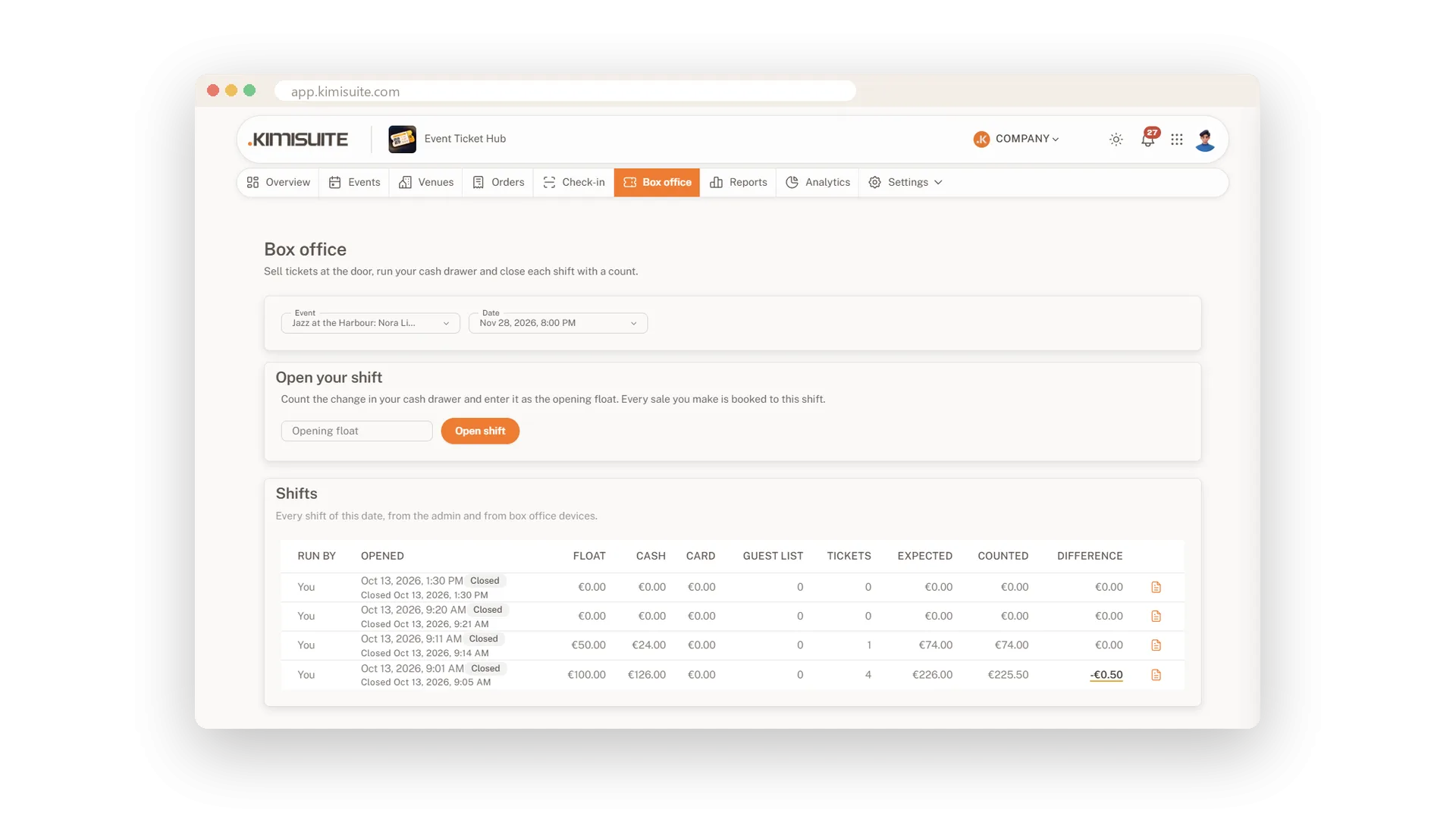Open report for the 9:01 AM shift
This screenshot has height=819, width=1456.
click(x=1156, y=675)
